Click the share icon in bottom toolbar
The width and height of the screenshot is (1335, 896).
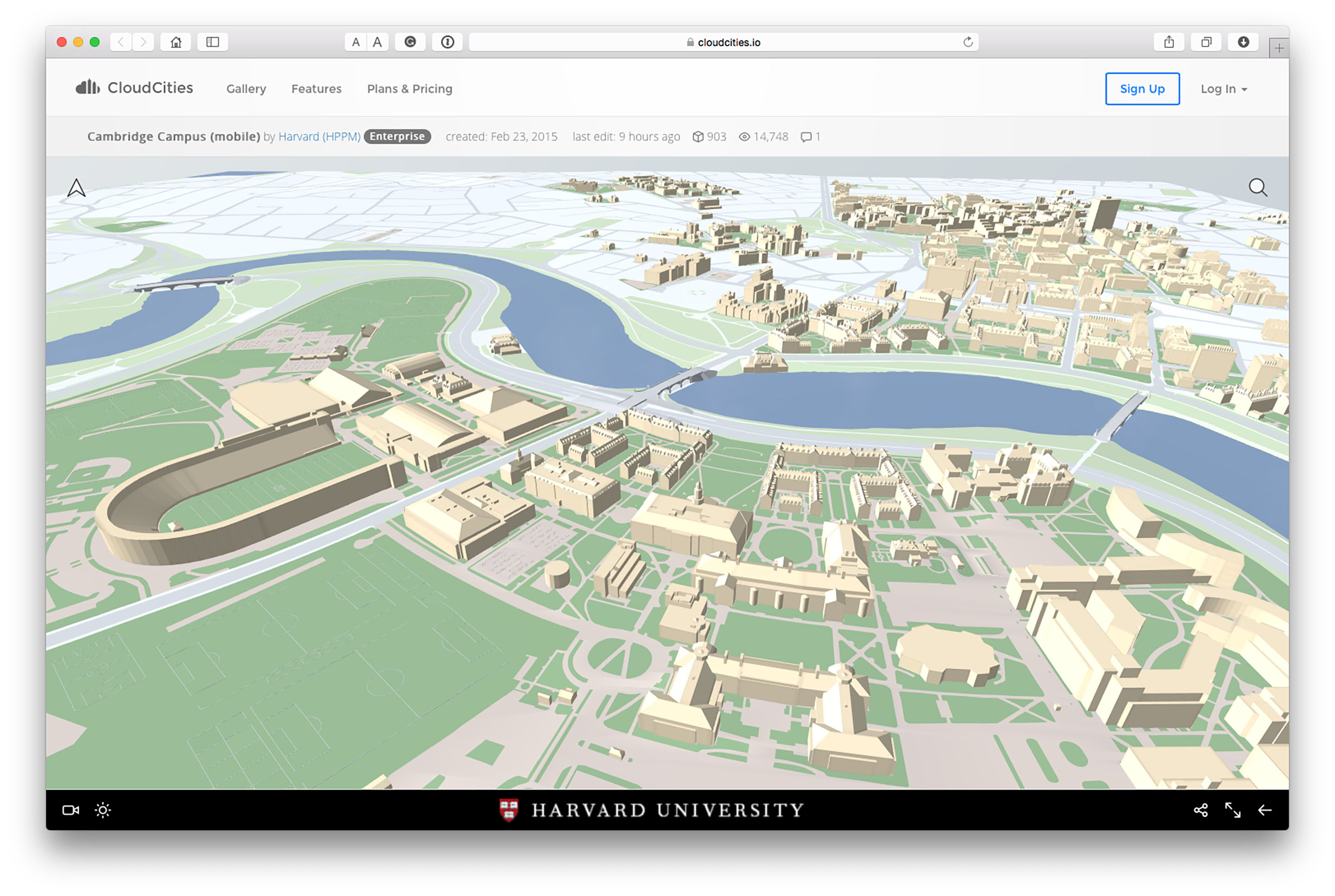pyautogui.click(x=1201, y=810)
